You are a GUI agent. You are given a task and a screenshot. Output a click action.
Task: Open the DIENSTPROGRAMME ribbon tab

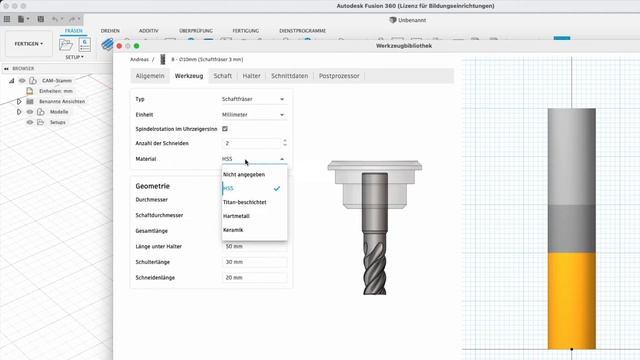coord(302,31)
